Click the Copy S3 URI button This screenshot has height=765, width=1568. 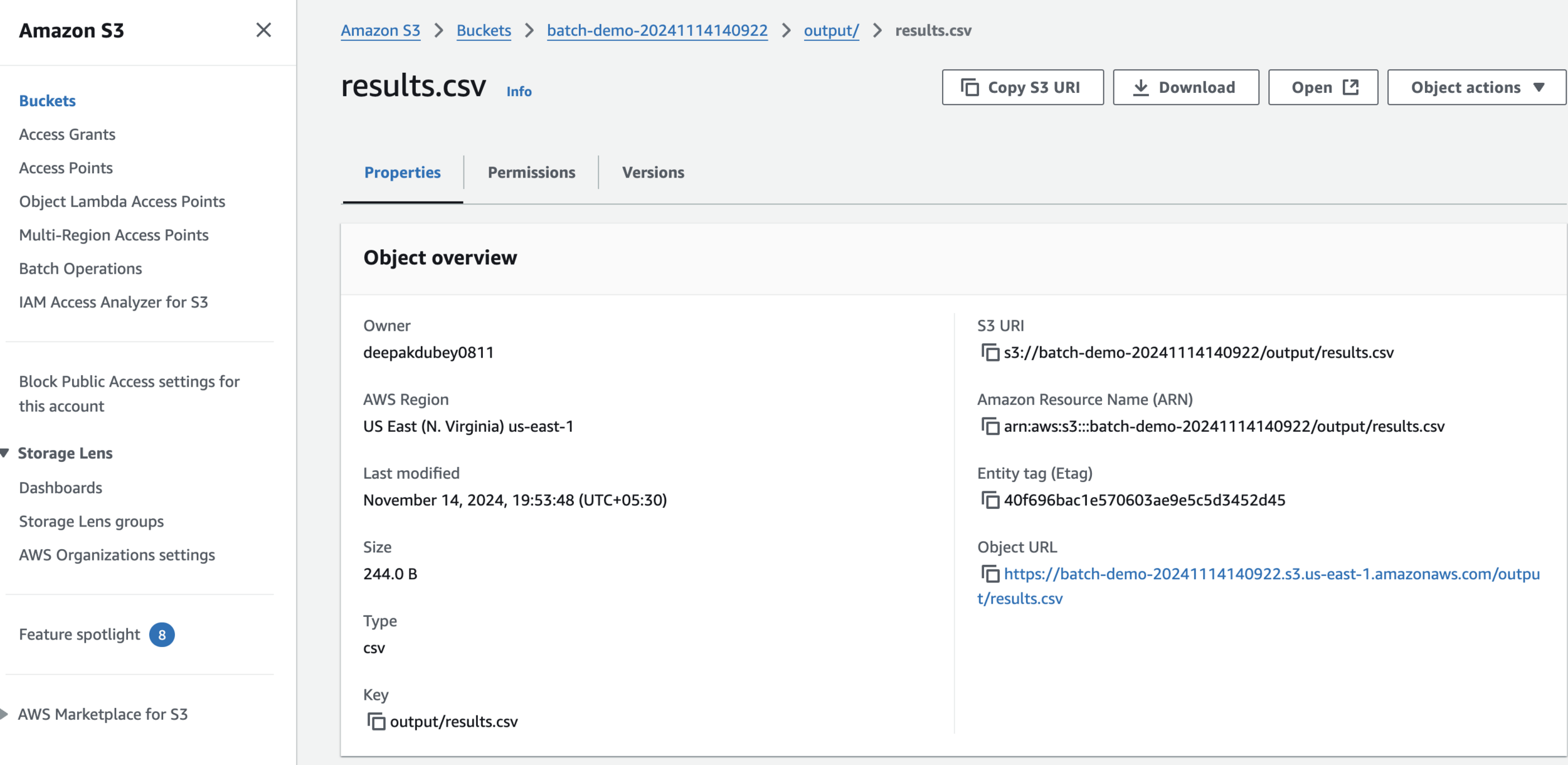pyautogui.click(x=1022, y=87)
